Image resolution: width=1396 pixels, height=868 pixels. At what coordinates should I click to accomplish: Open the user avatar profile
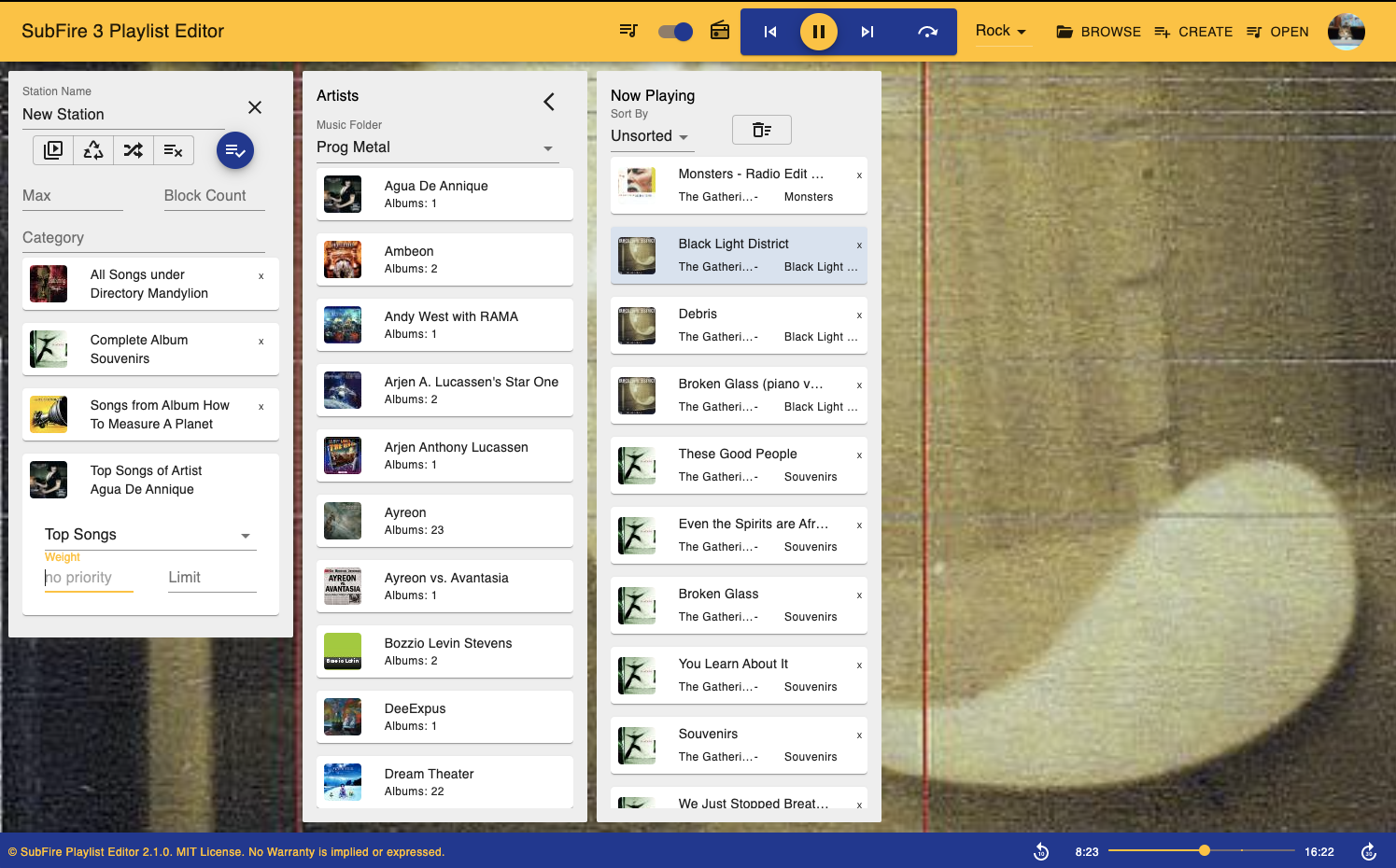pyautogui.click(x=1347, y=32)
